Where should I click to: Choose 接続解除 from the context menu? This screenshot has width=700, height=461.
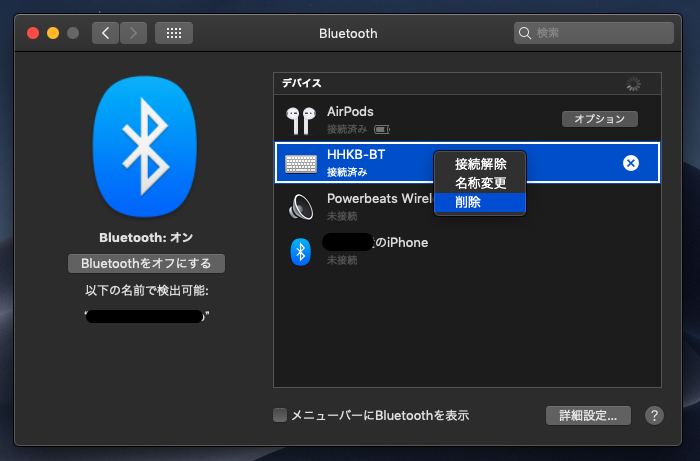[x=480, y=164]
